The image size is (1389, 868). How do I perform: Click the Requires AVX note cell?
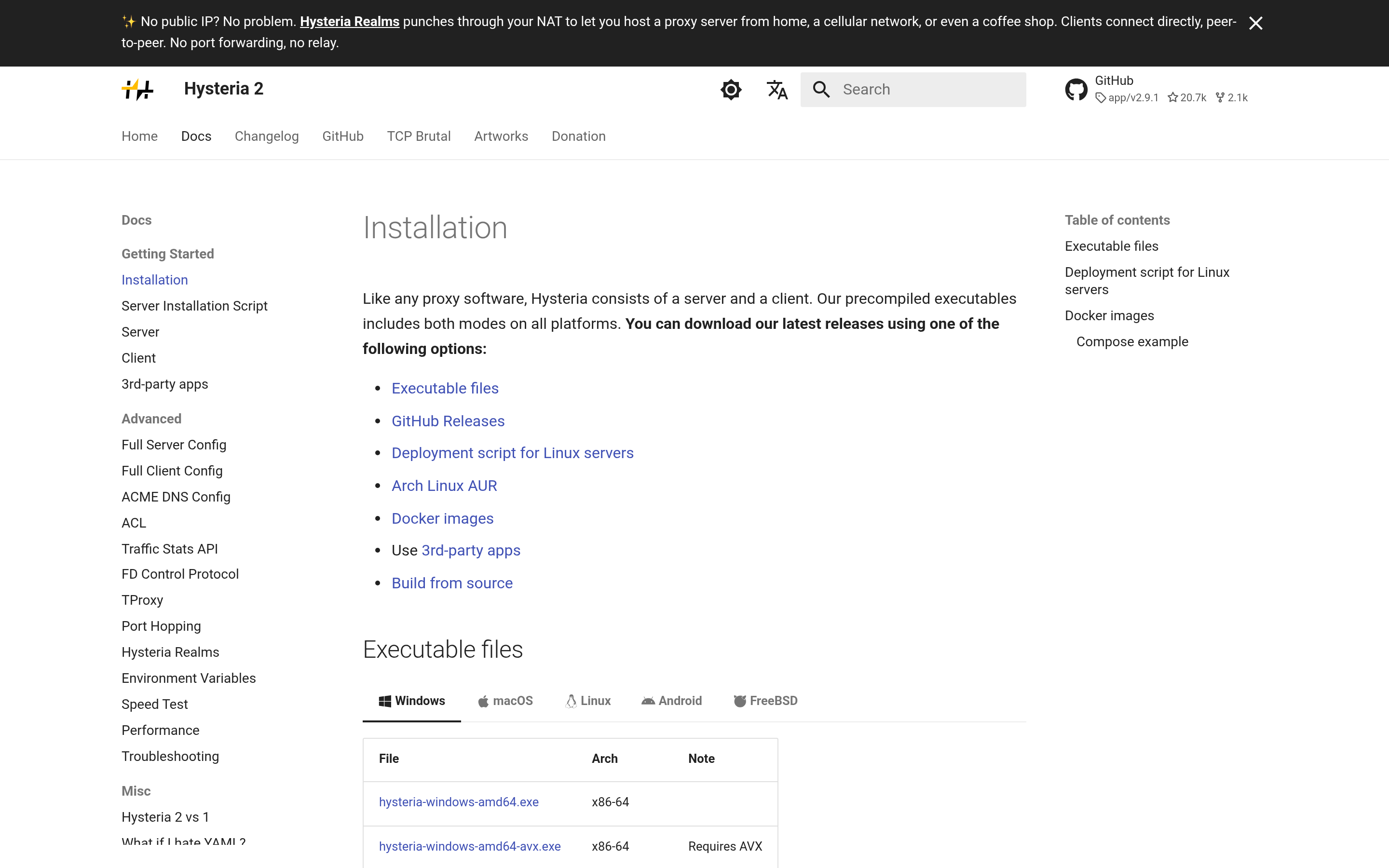(725, 846)
